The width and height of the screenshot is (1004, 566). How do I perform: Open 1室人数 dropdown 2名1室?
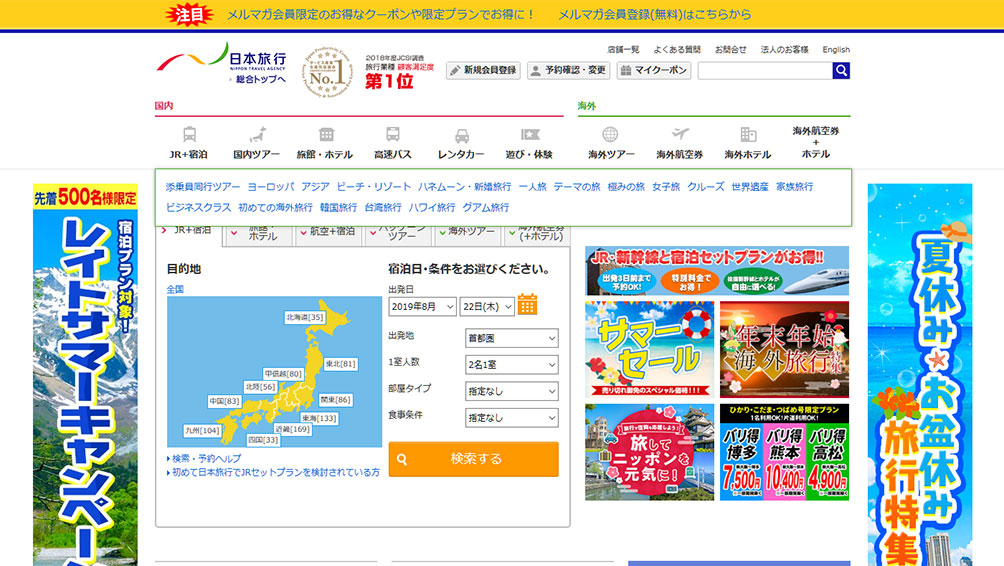[512, 364]
